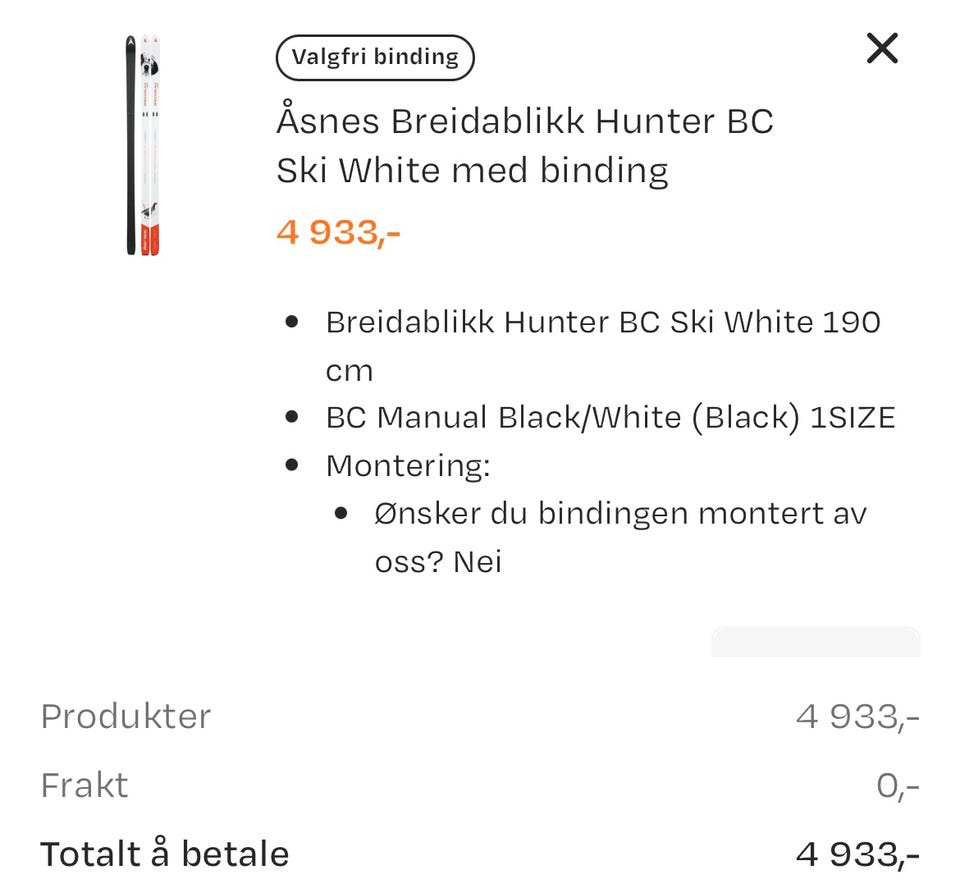Click the bold 4 933,- total amount

(x=857, y=854)
